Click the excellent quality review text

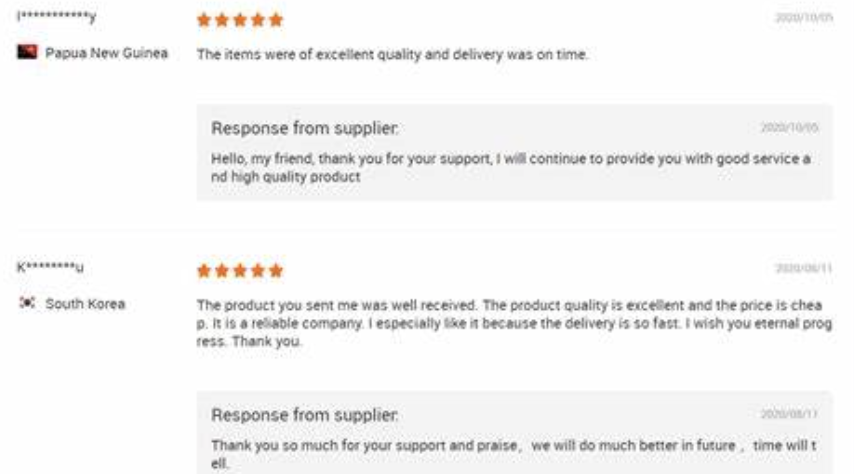[393, 54]
